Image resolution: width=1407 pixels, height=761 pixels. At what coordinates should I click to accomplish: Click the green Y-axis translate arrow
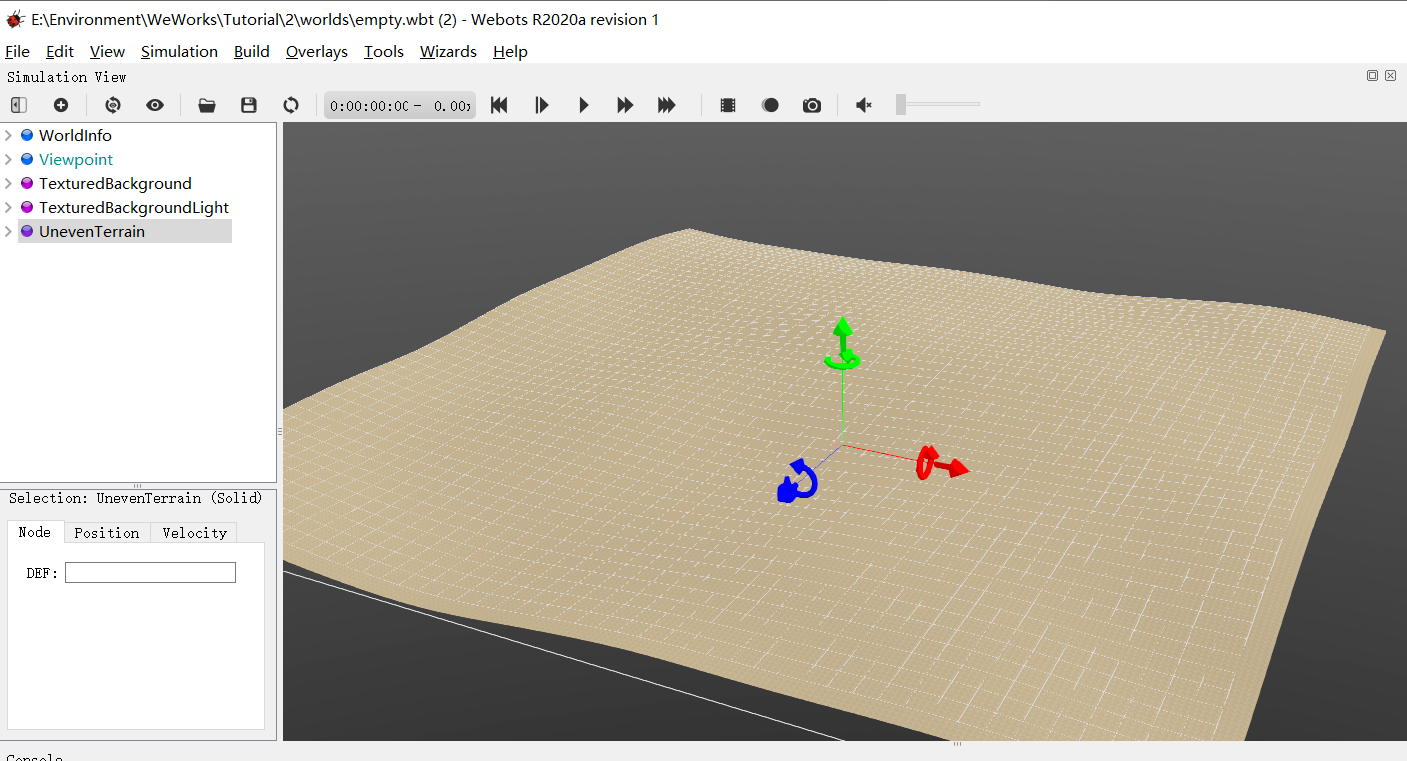coord(843,329)
